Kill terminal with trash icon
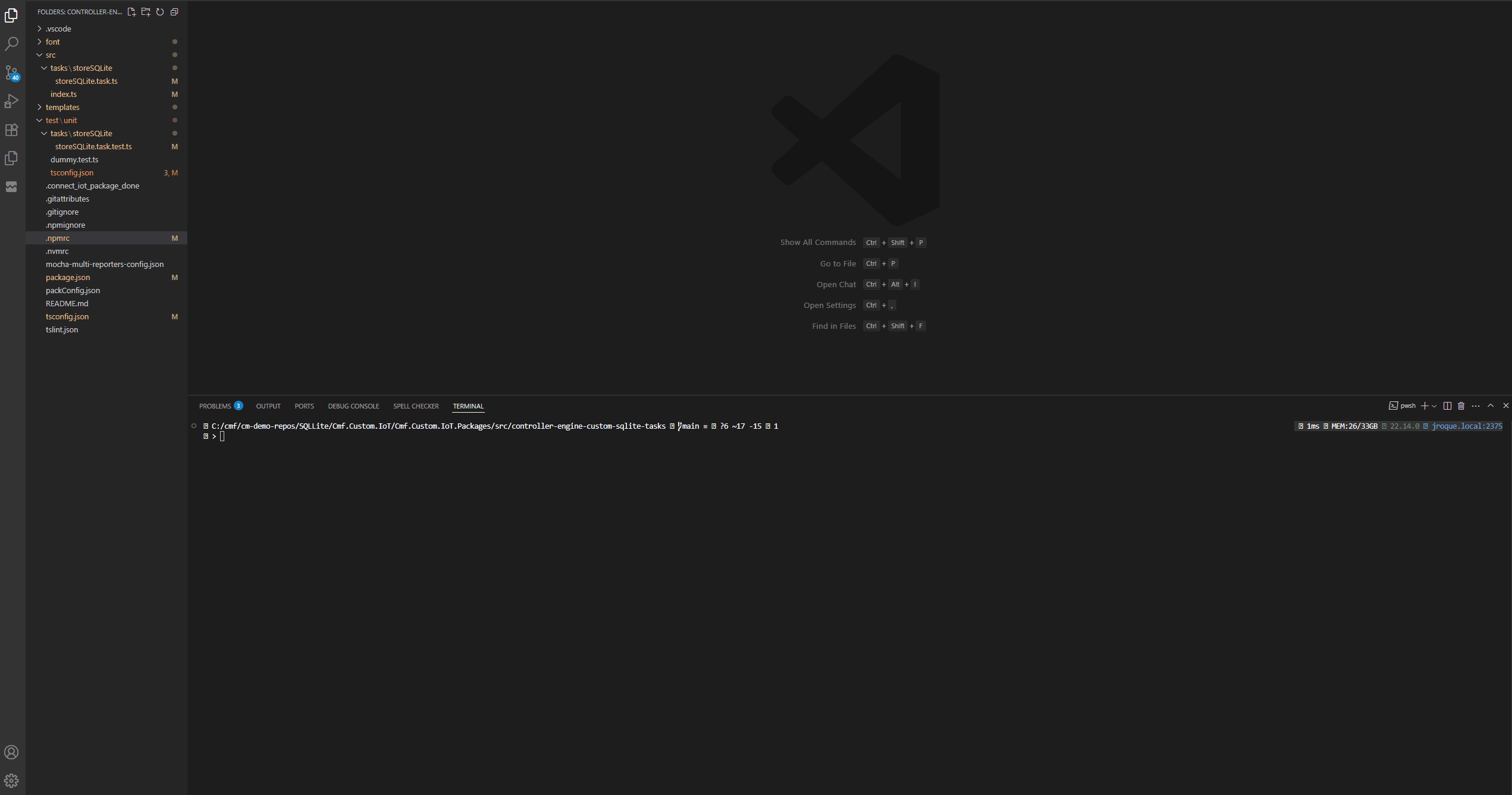Image resolution: width=1512 pixels, height=795 pixels. click(x=1461, y=406)
